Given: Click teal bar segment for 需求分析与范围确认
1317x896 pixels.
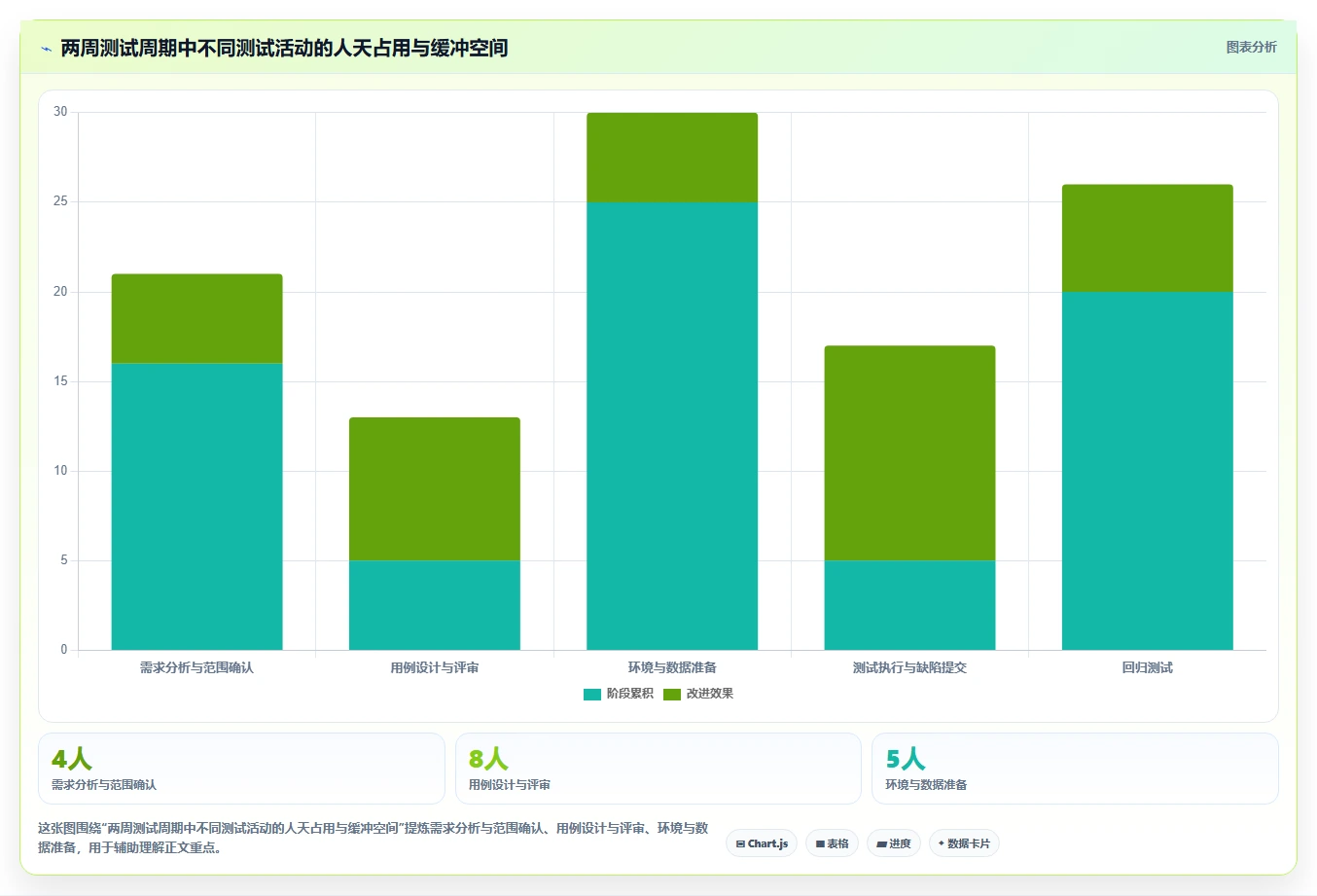Looking at the screenshot, I should 196,506.
